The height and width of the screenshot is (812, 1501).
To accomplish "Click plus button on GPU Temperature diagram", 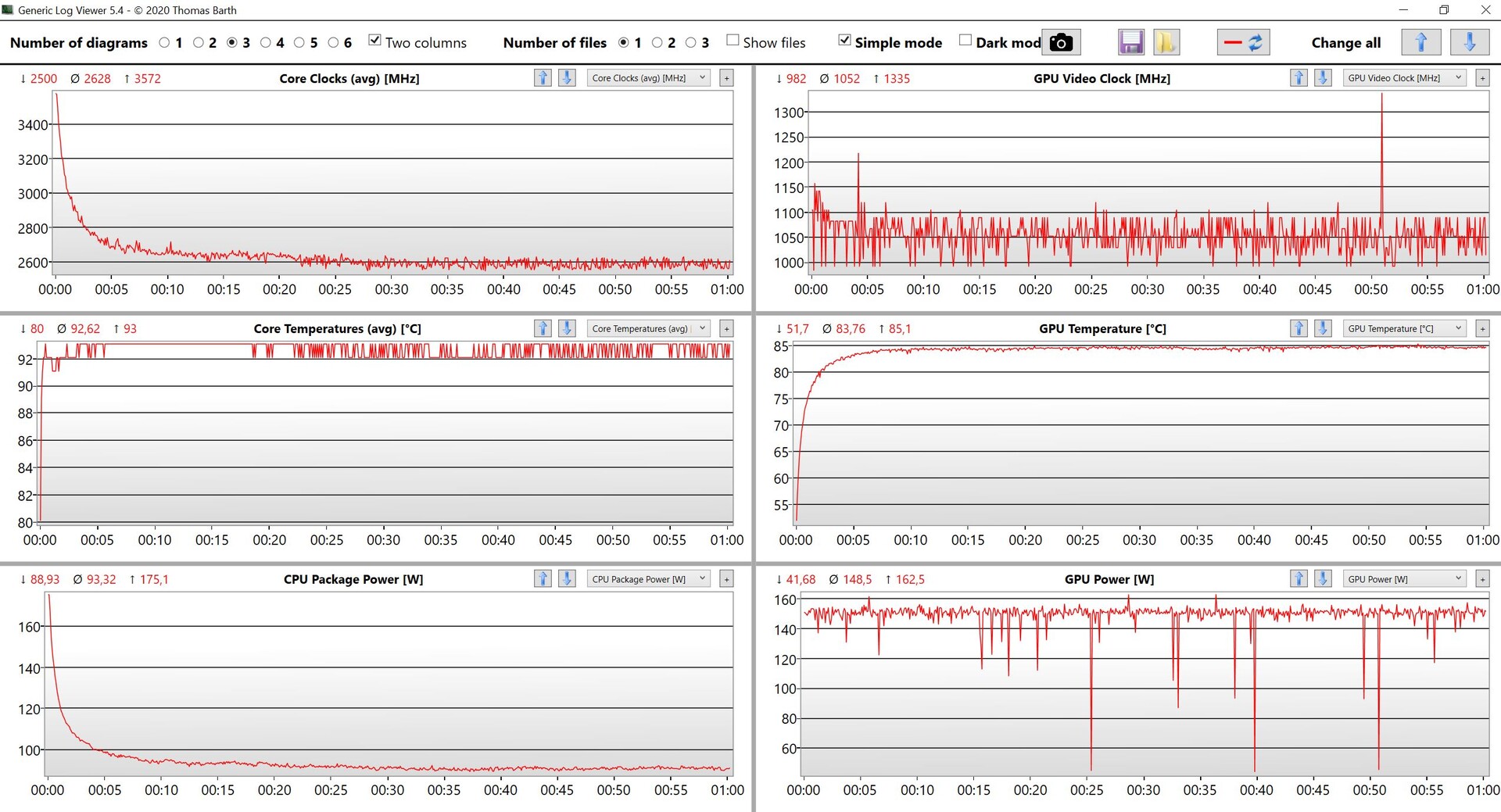I will (1482, 328).
